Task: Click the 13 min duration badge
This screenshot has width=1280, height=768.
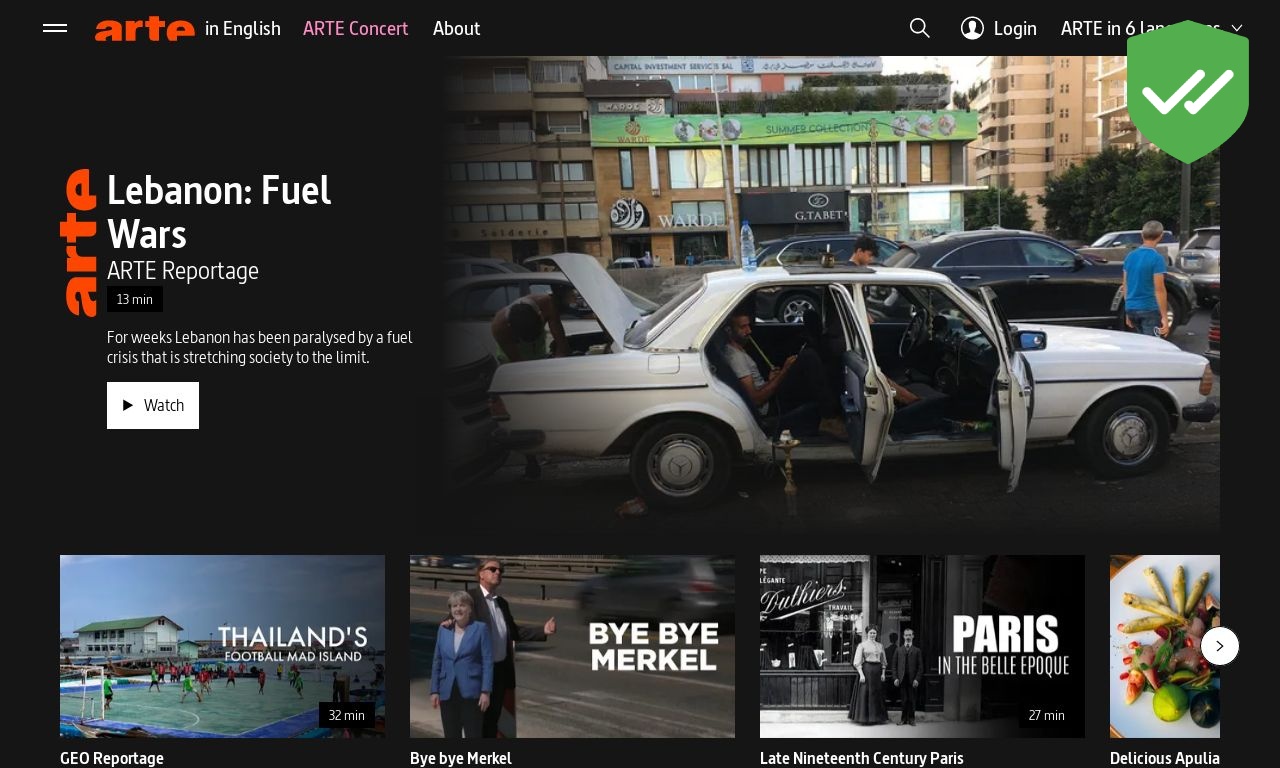Action: click(135, 299)
